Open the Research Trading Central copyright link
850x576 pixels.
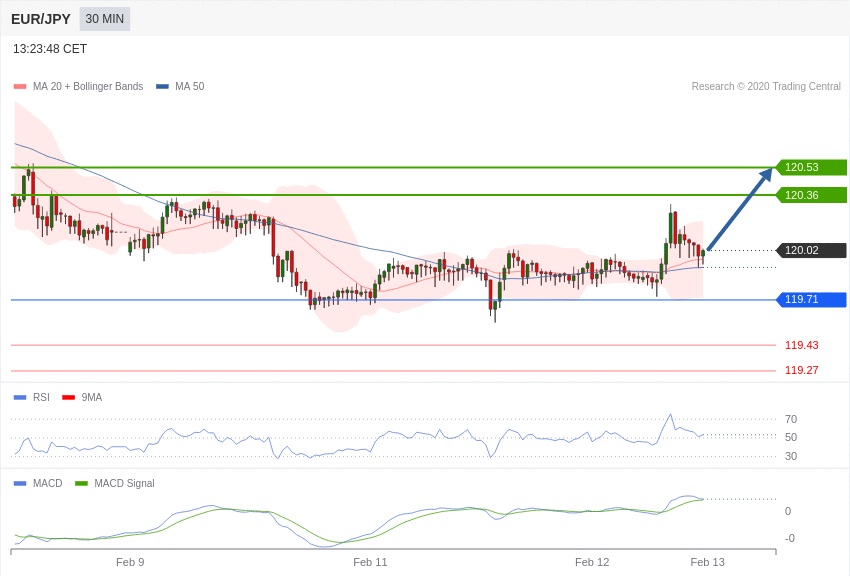765,87
